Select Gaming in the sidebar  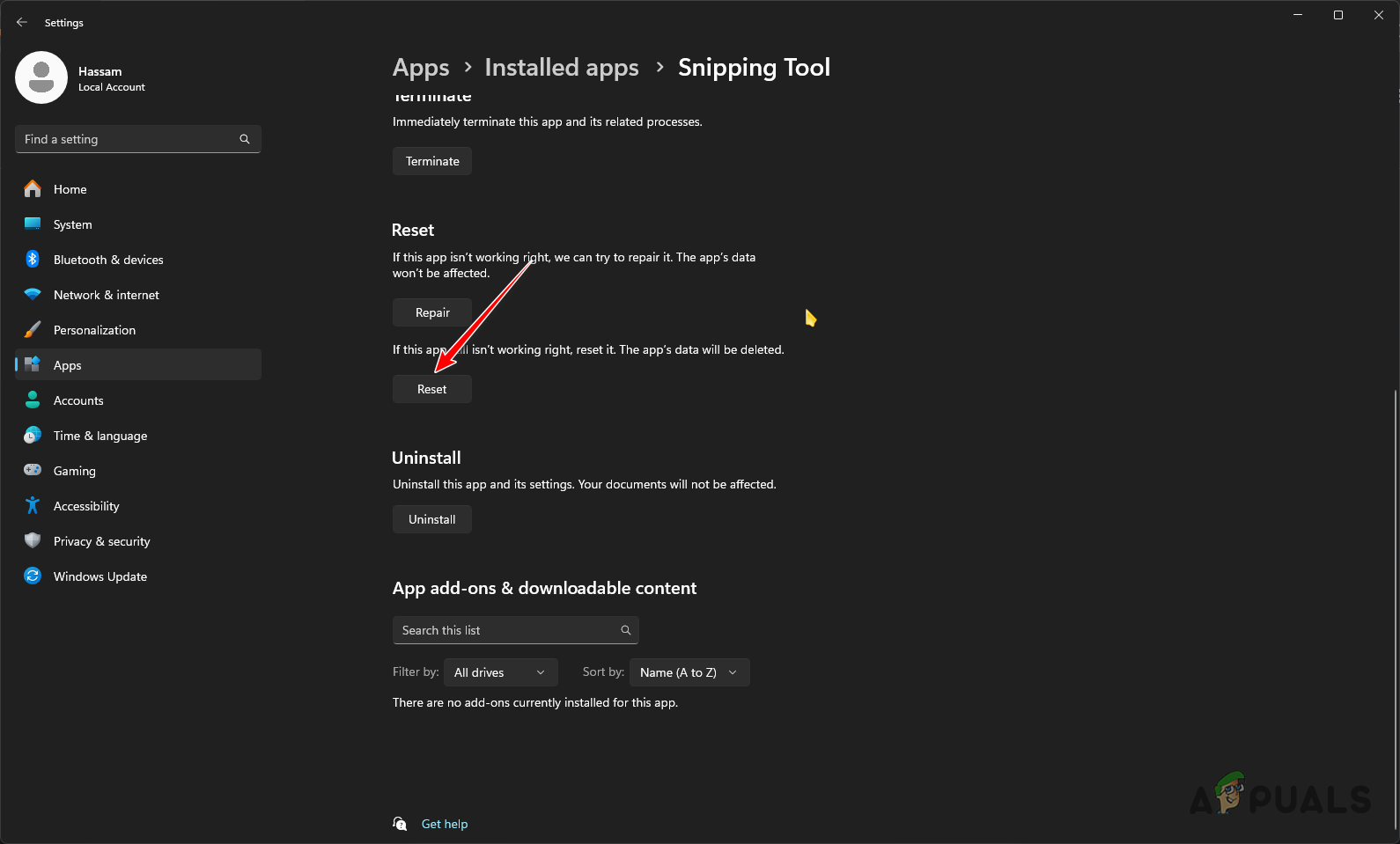click(x=138, y=471)
